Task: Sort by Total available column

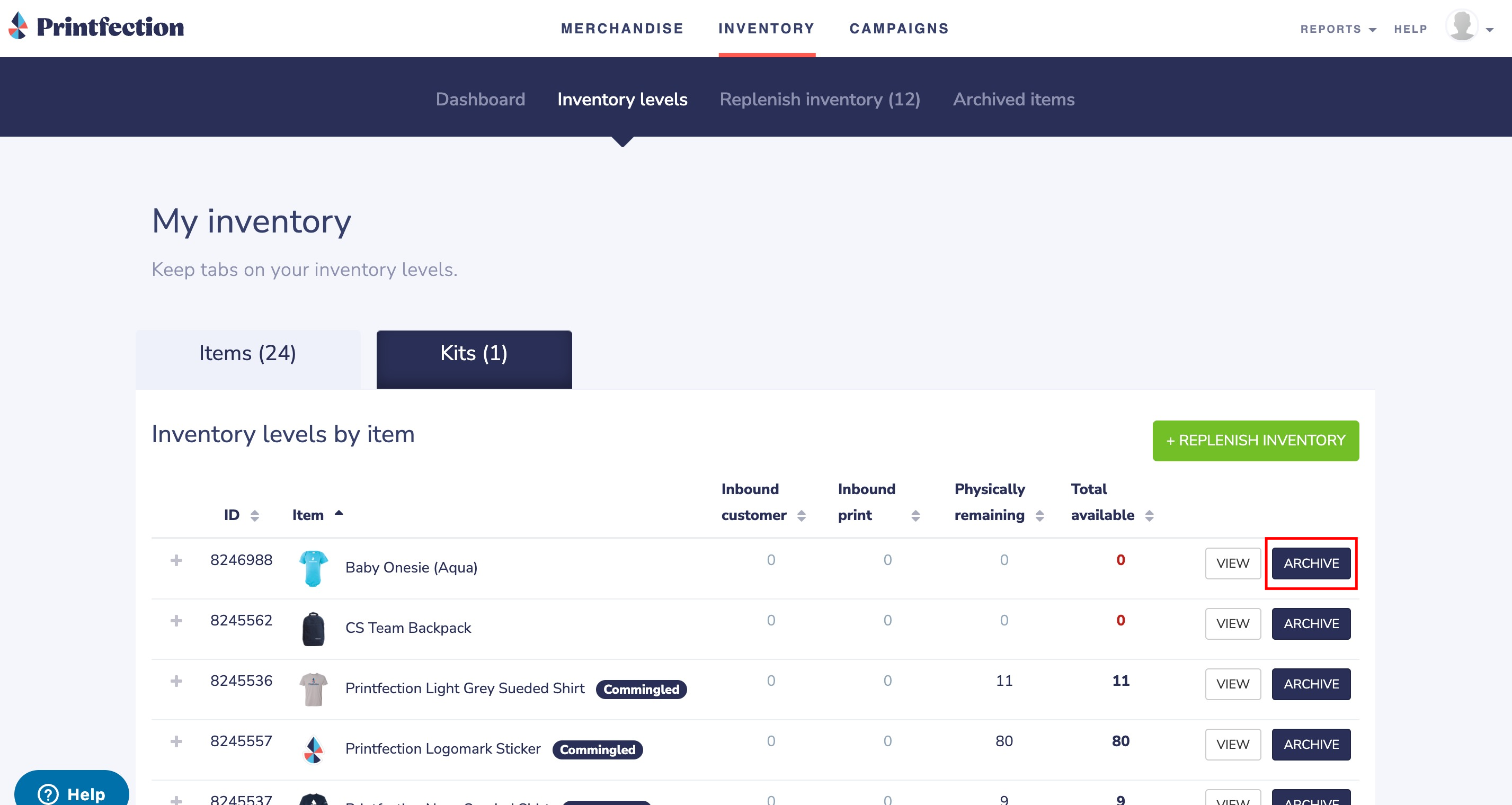Action: click(x=1149, y=516)
